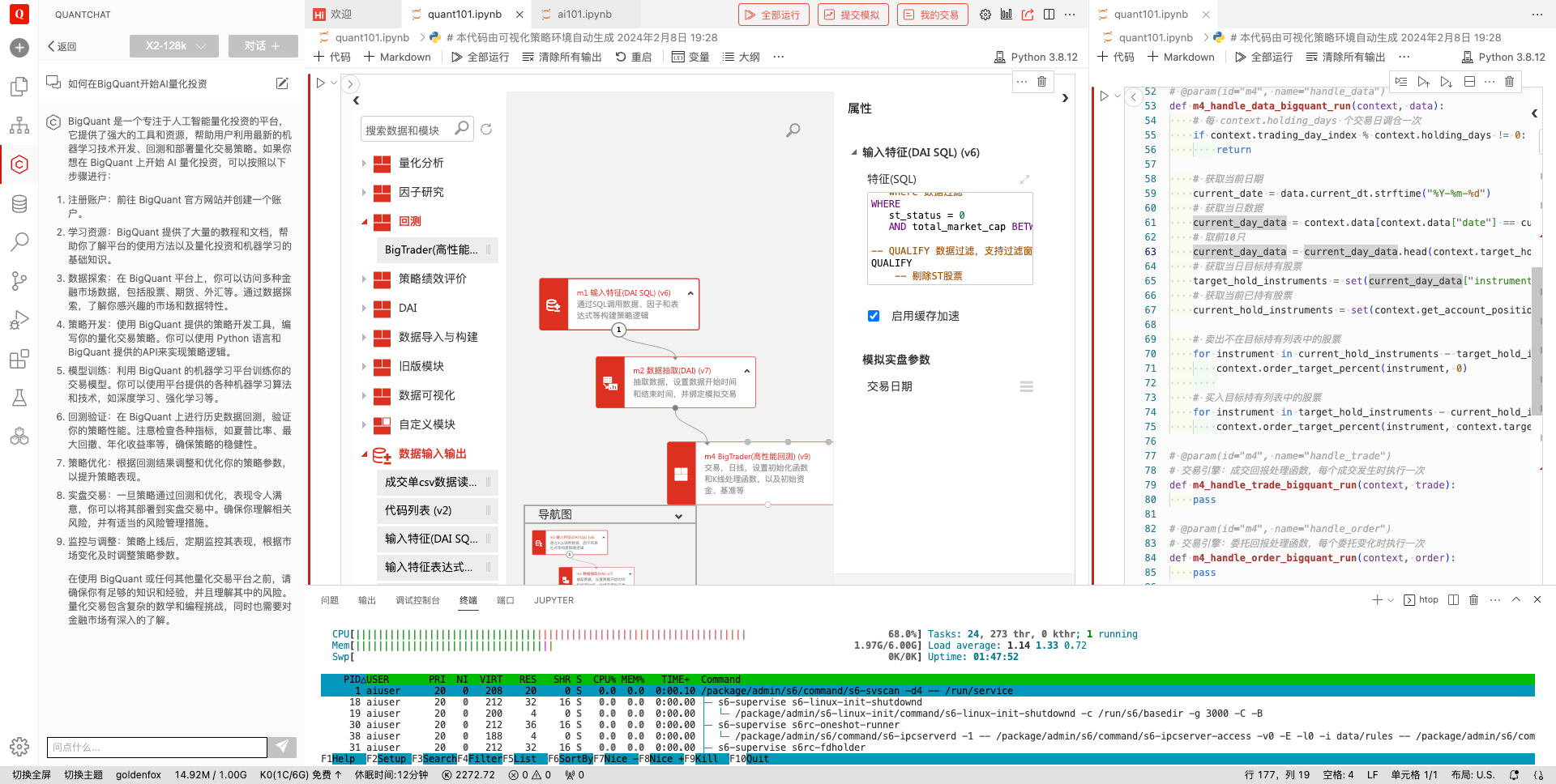Collapse the m1 输入特征 node
1556x784 pixels.
coord(690,293)
